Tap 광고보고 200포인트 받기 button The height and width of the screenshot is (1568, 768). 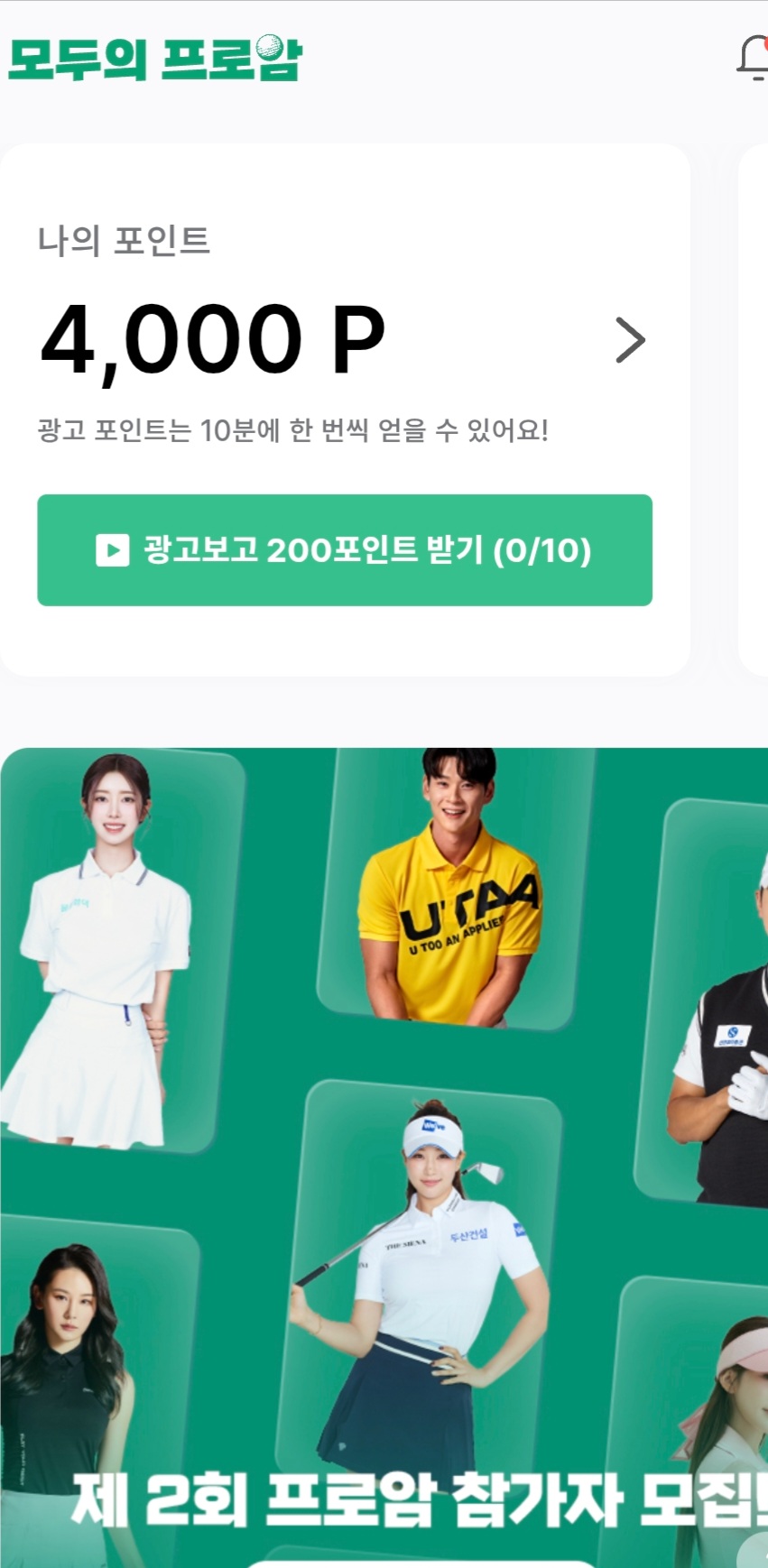(345, 550)
